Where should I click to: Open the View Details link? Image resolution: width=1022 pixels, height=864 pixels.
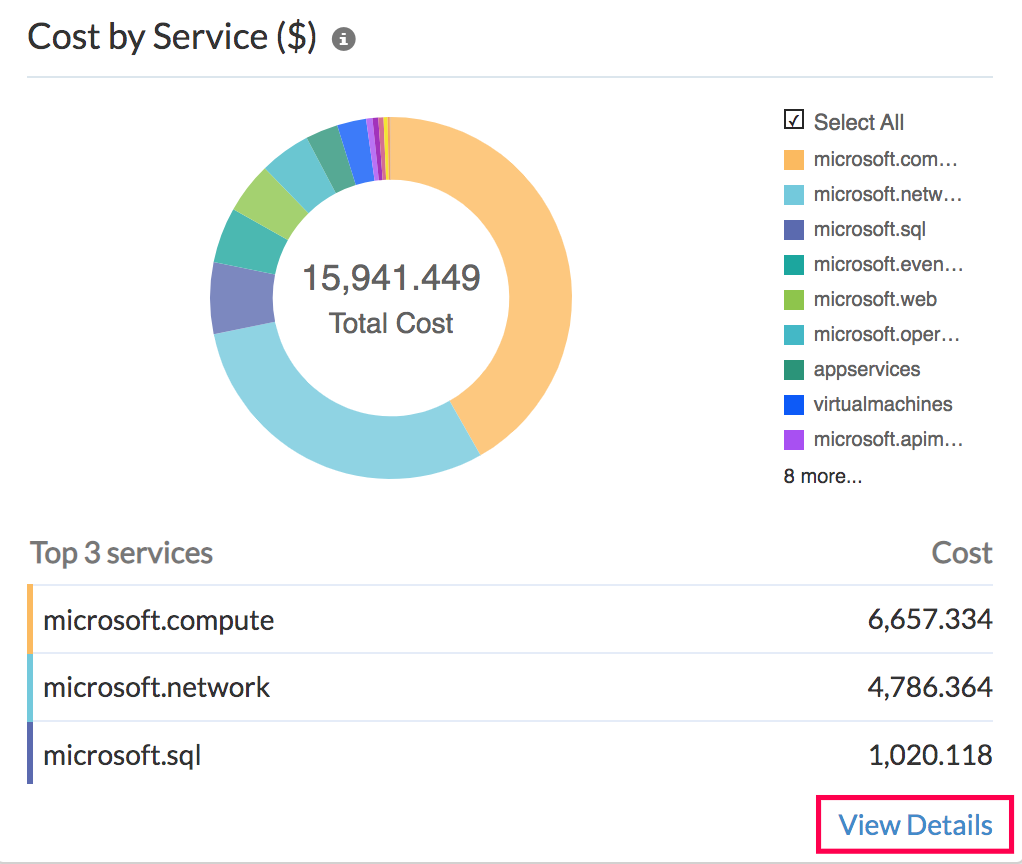(915, 825)
